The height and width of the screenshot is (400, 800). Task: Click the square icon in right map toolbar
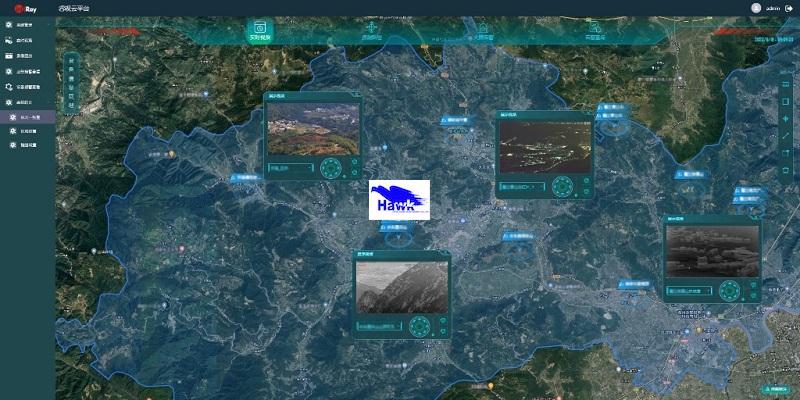click(786, 101)
